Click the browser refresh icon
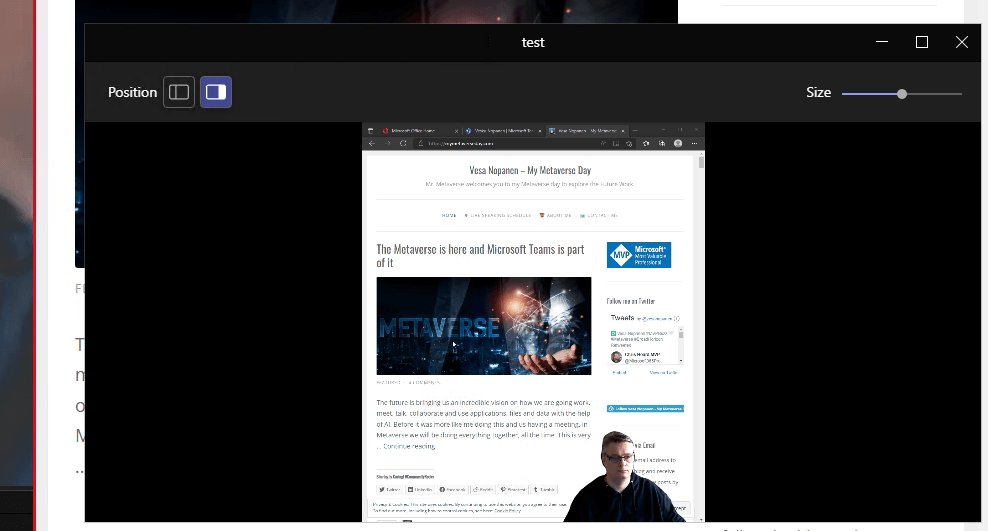 click(x=404, y=144)
